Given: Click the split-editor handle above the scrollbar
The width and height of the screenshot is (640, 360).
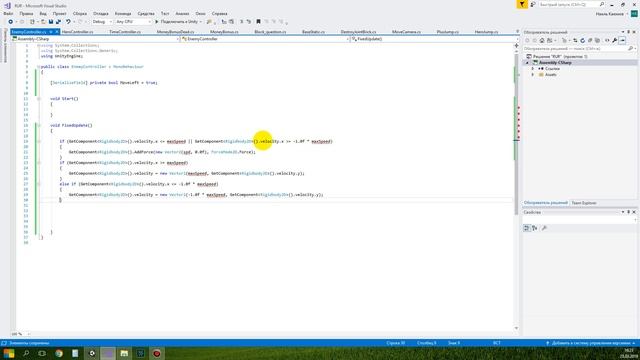Looking at the screenshot, I should [x=516, y=45].
